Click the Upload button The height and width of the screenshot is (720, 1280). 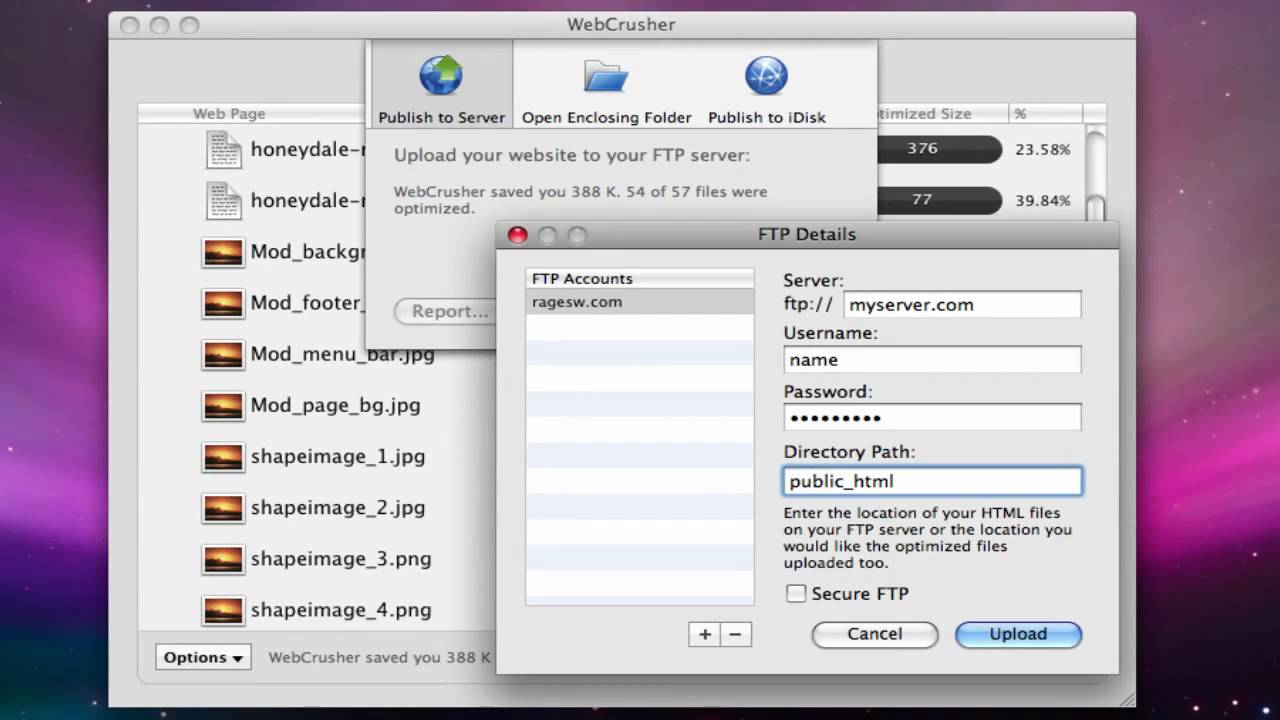1018,634
